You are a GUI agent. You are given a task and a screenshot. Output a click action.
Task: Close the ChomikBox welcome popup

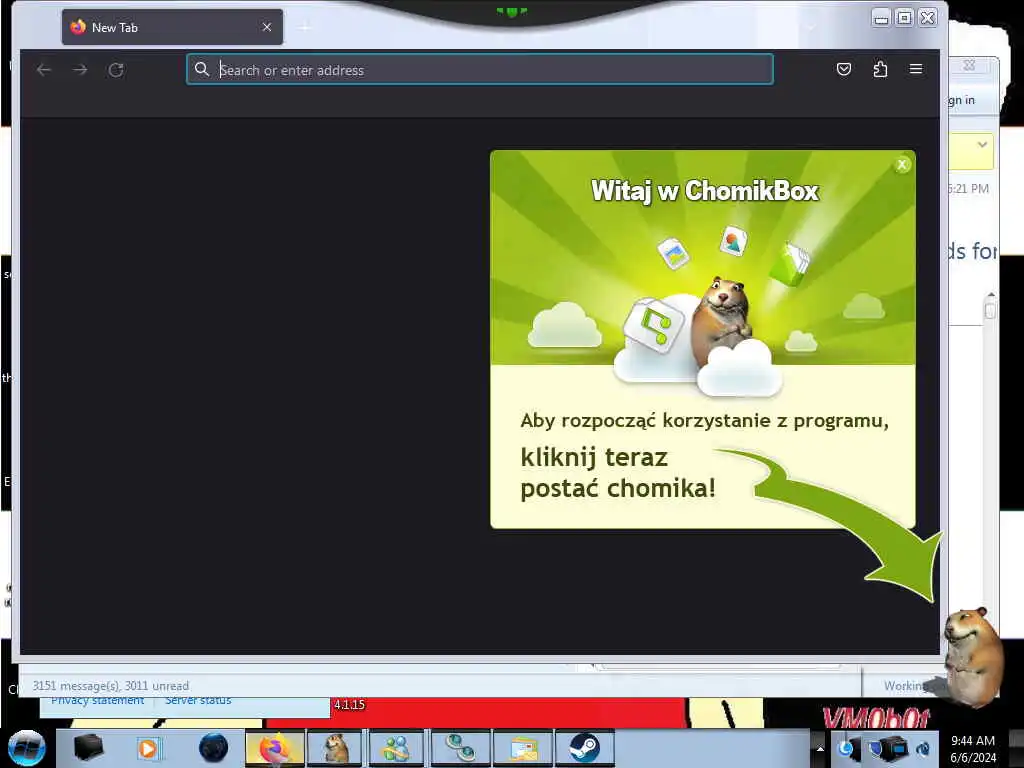coord(902,165)
